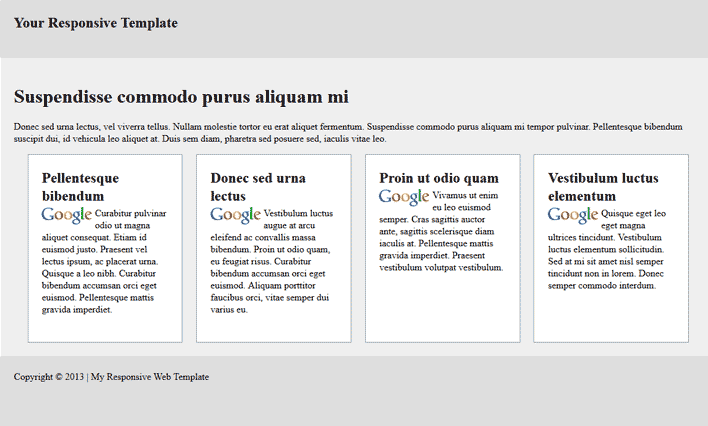708x426 pixels.
Task: Click the 'Copyright © 2013' footer text
Action: coord(48,377)
